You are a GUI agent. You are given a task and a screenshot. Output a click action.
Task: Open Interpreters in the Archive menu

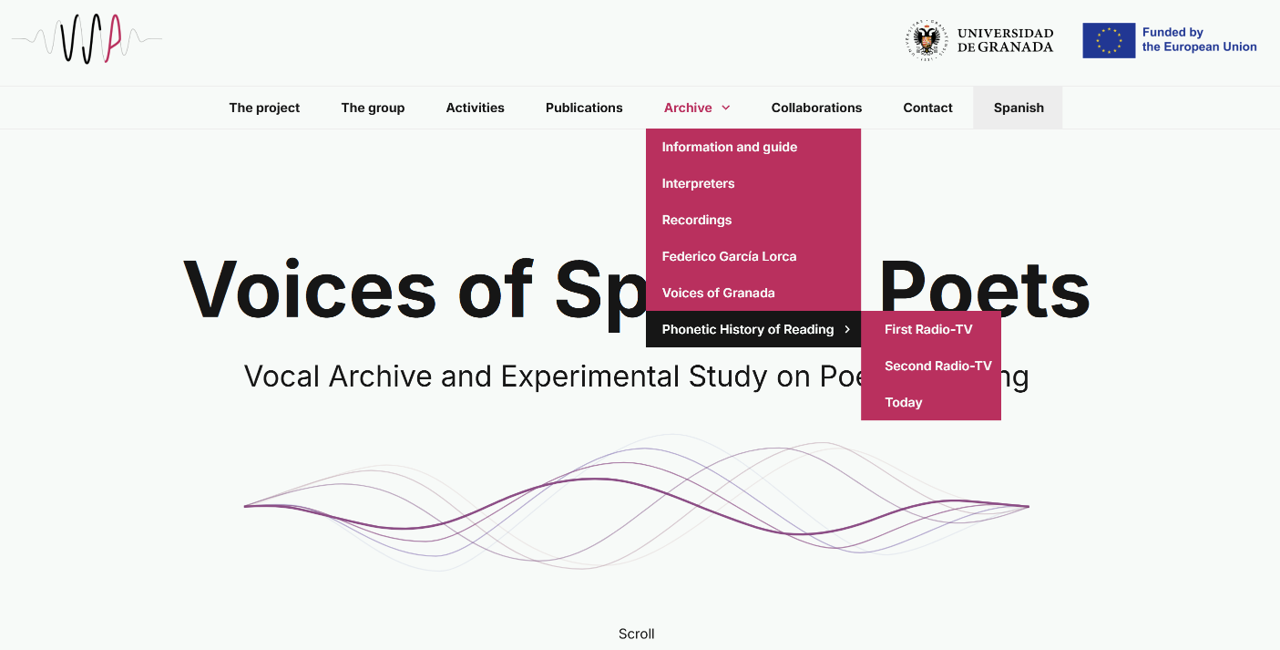pos(698,184)
